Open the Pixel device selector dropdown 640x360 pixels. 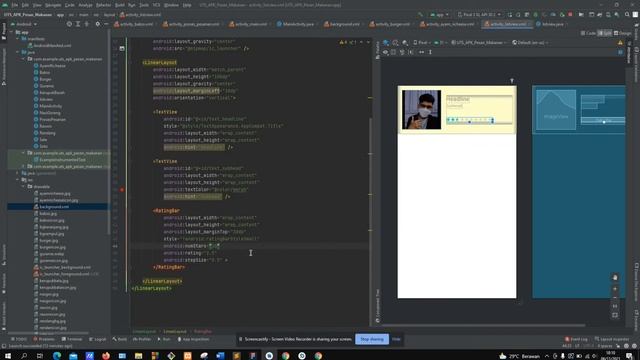[479, 15]
